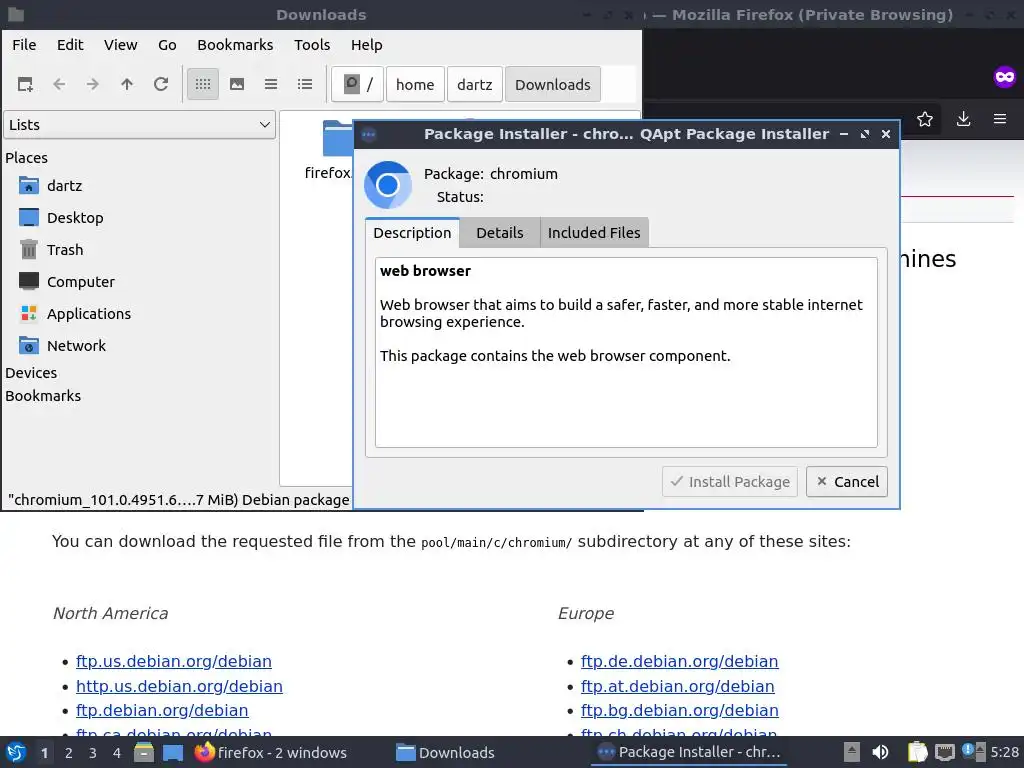Open File menu in file manager
This screenshot has height=768, width=1024.
pos(24,45)
